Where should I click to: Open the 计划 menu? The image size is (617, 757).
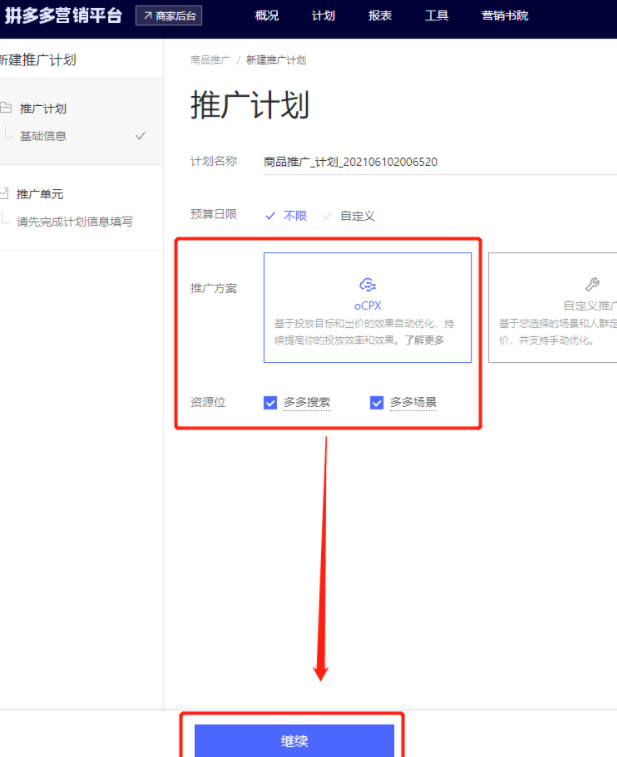point(323,16)
